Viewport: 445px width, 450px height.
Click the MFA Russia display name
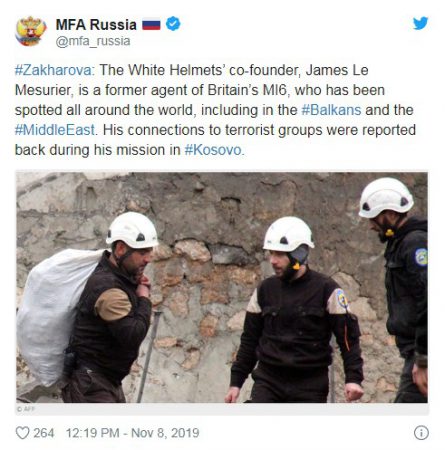(x=96, y=25)
